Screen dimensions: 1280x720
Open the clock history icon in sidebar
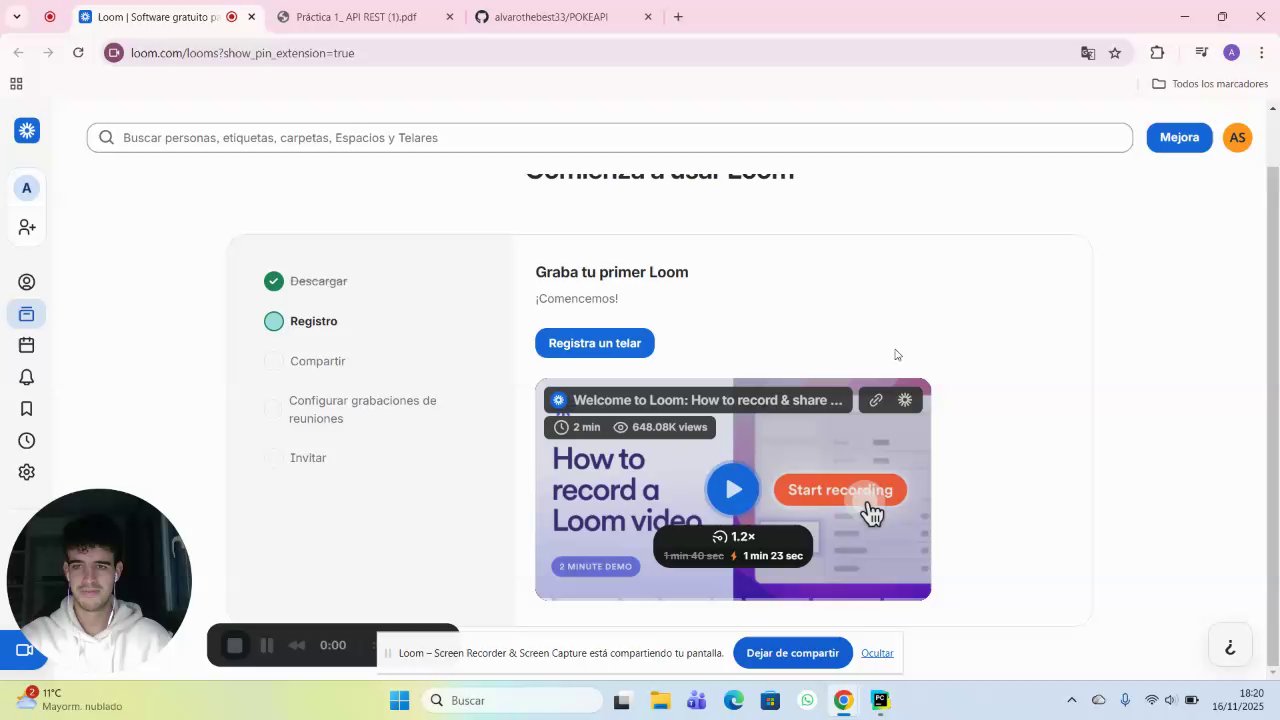pyautogui.click(x=27, y=441)
